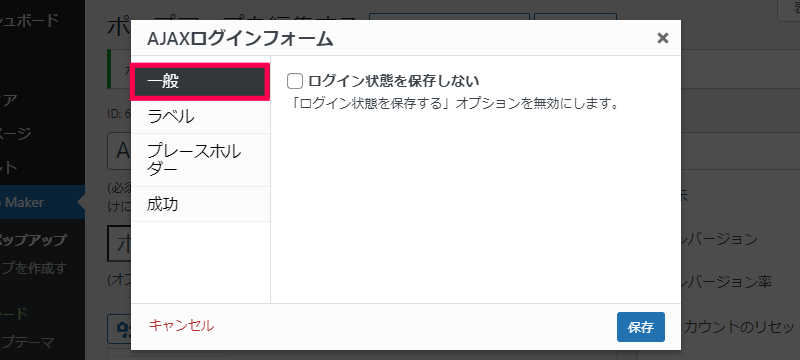Choose the create-popup sidebar entry
800x360 pixels.
[x=33, y=268]
